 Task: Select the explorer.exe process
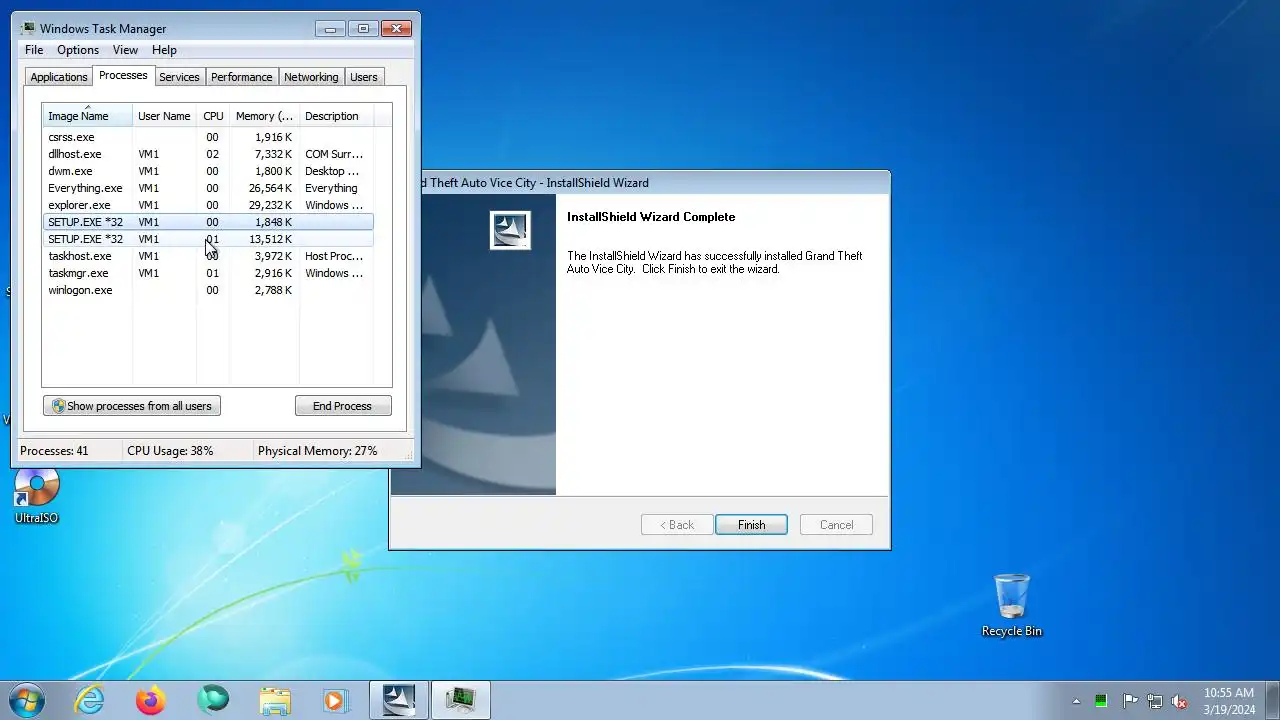click(x=208, y=205)
